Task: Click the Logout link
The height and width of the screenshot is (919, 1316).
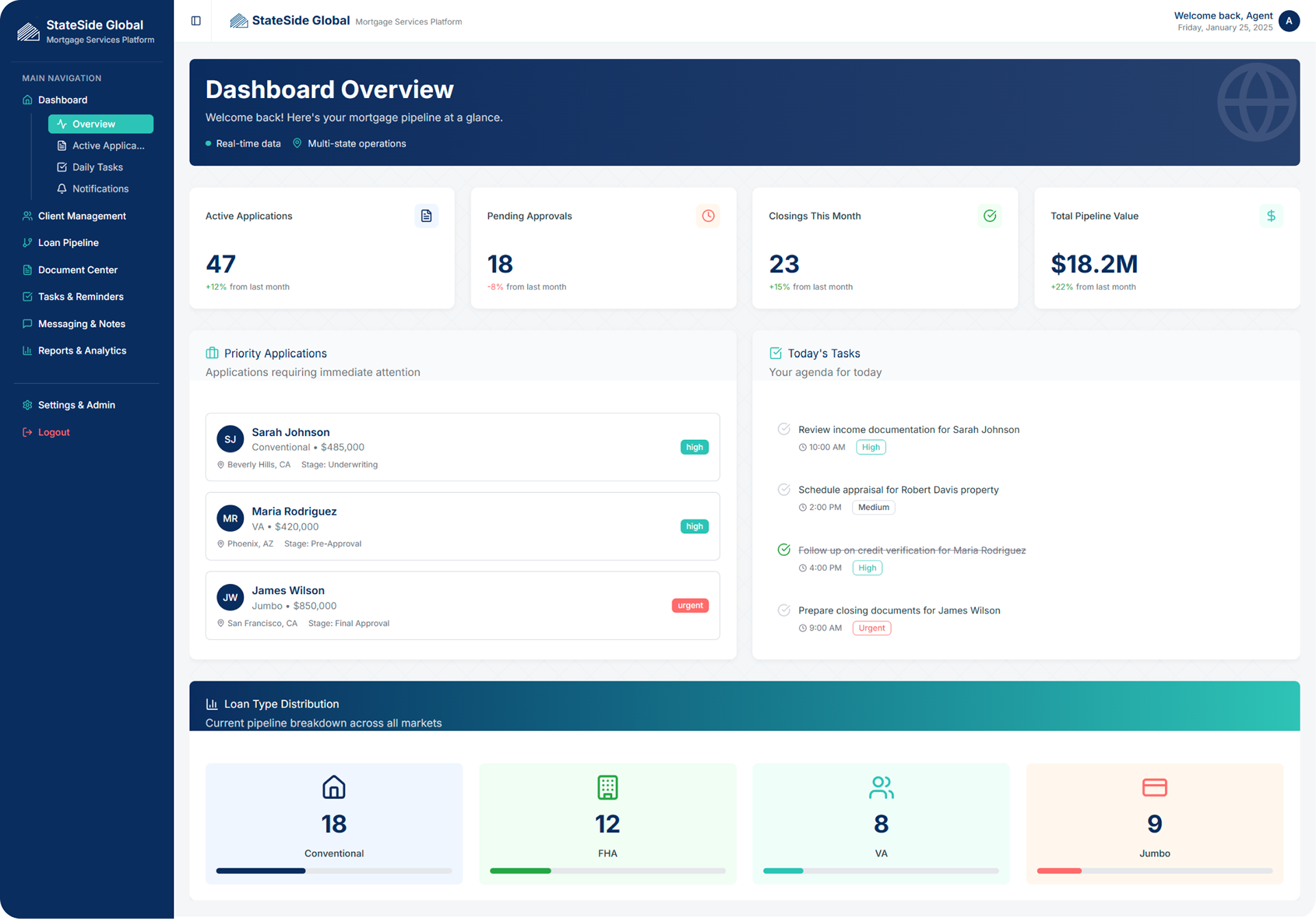Action: (53, 432)
